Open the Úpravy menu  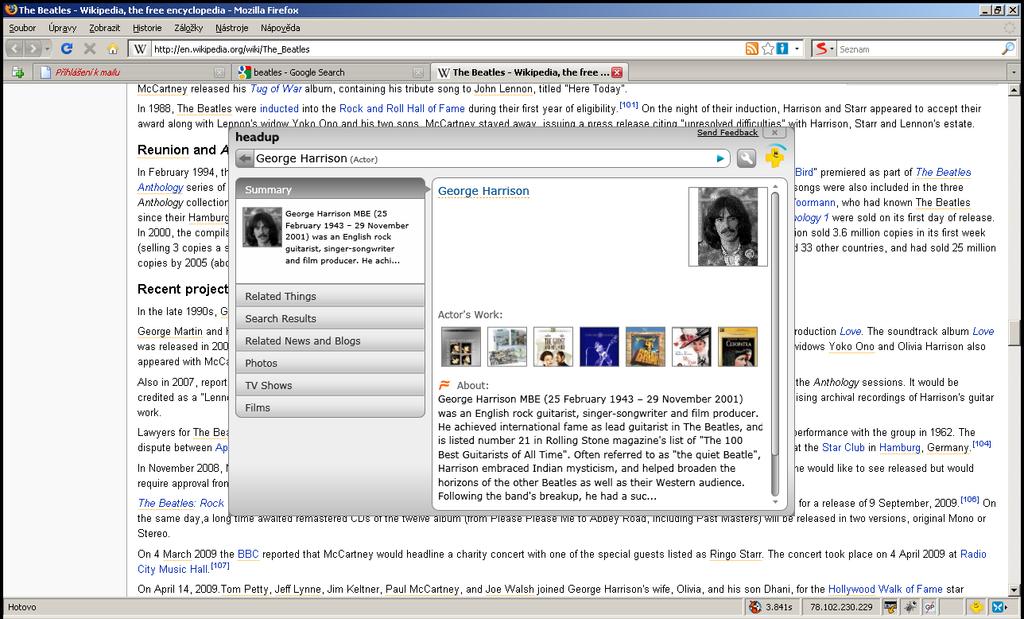pyautogui.click(x=62, y=28)
